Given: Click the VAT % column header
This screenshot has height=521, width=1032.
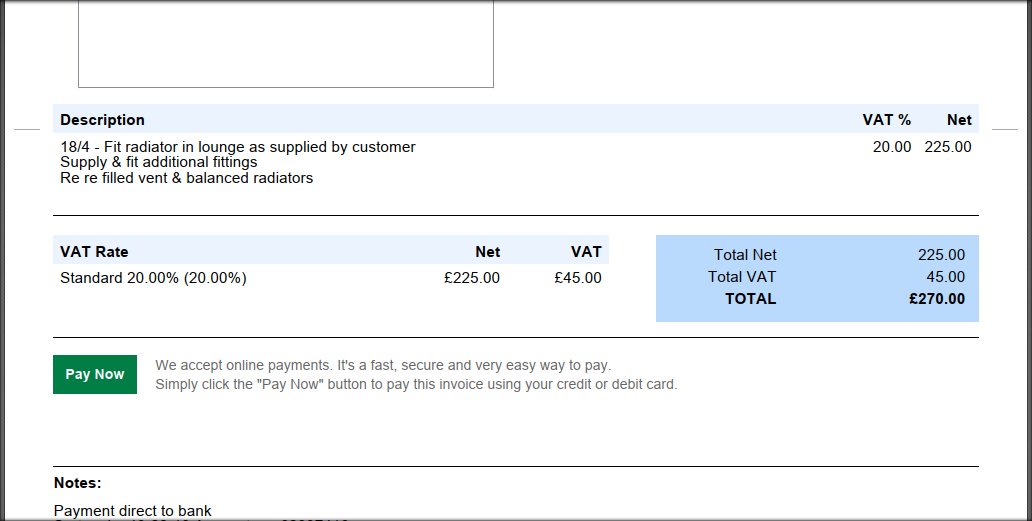Looking at the screenshot, I should (x=886, y=120).
